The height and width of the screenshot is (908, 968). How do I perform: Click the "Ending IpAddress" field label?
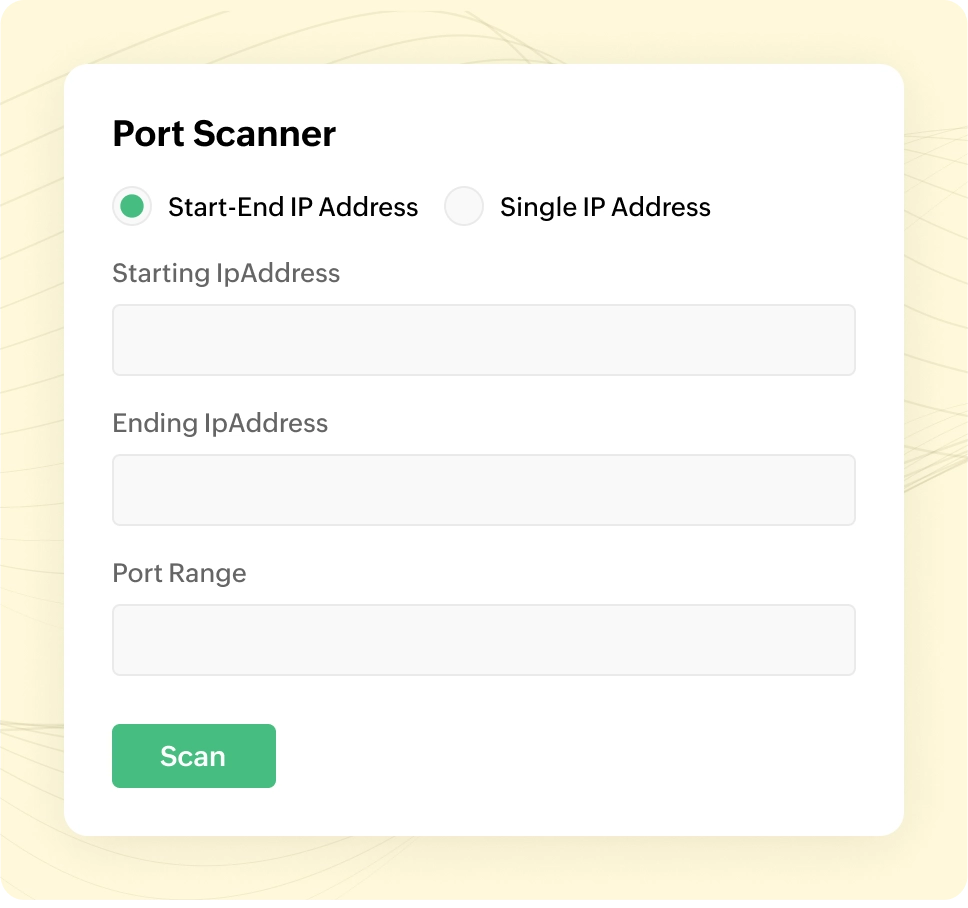pyautogui.click(x=220, y=423)
